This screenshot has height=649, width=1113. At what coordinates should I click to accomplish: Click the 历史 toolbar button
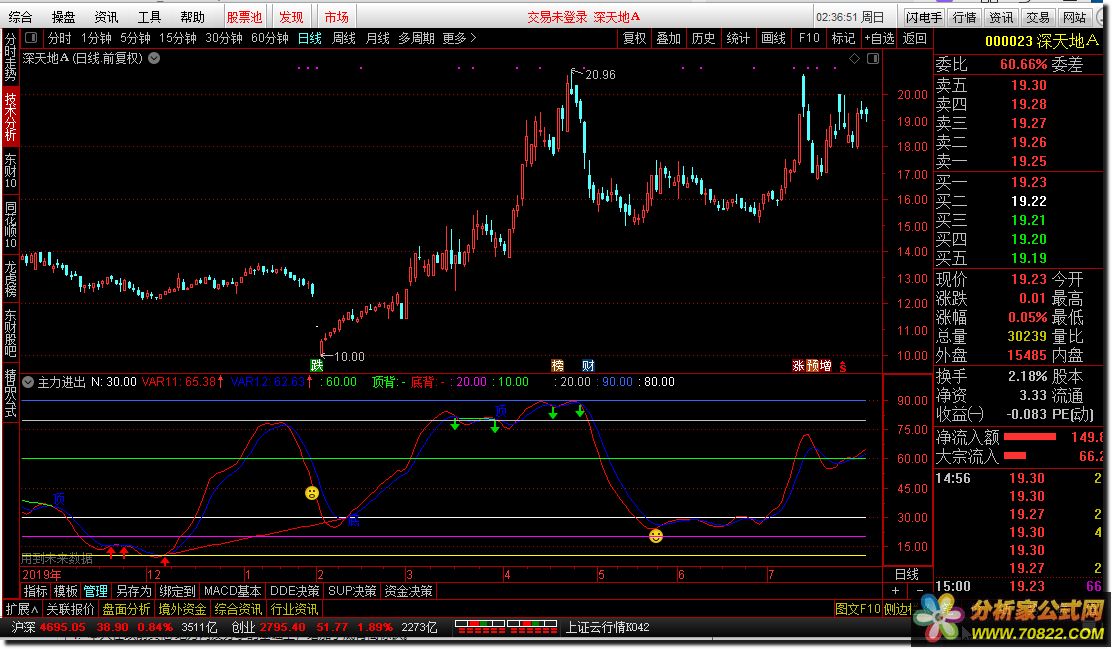(703, 38)
